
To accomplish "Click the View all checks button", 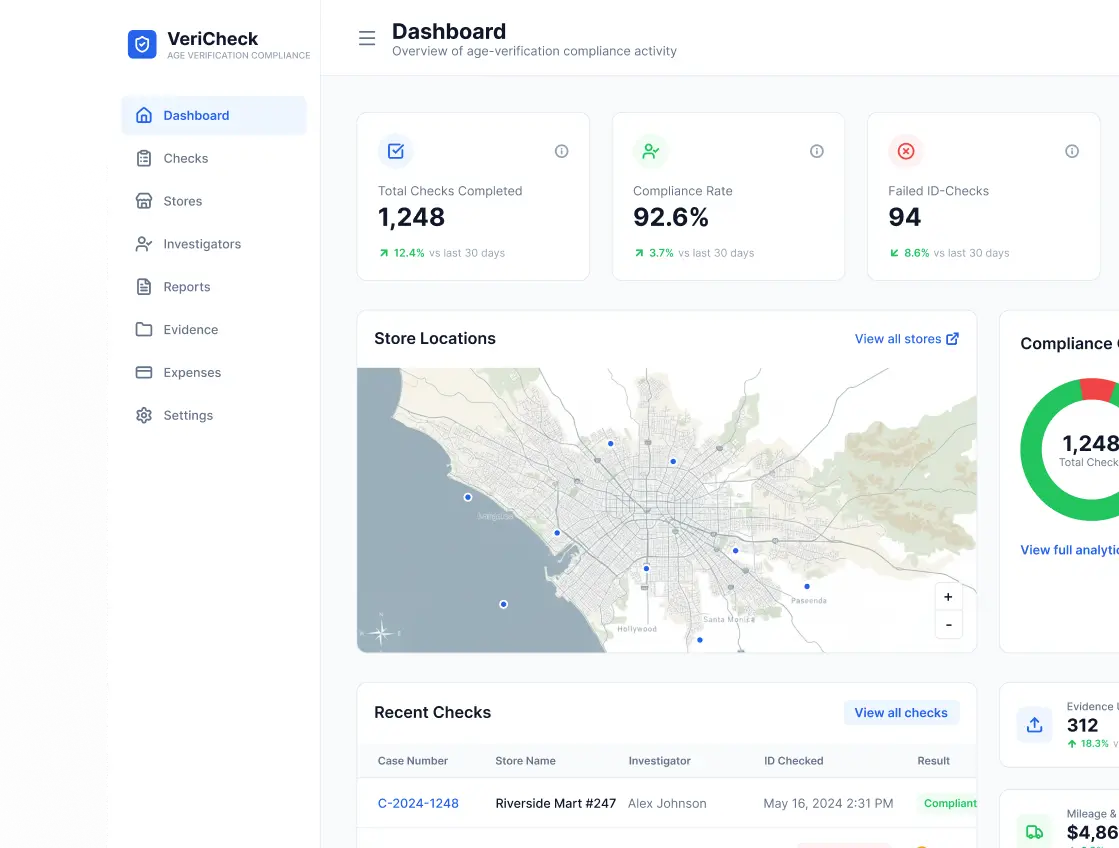I will click(x=901, y=713).
